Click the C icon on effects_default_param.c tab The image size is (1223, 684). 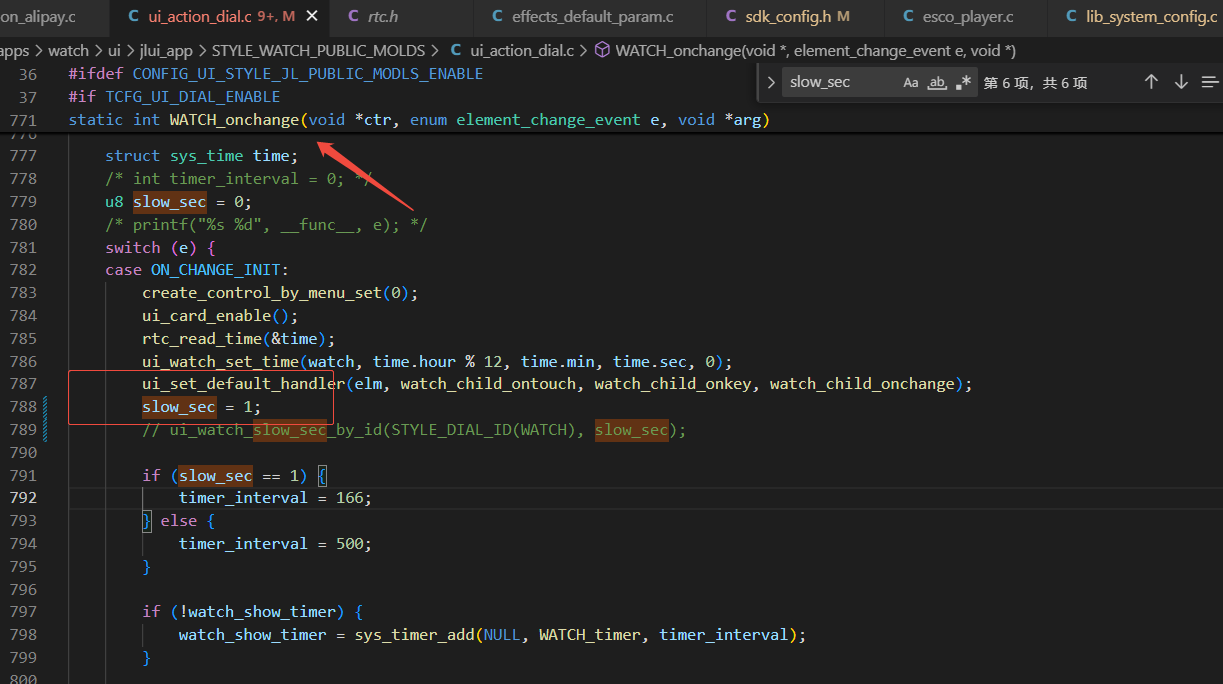pyautogui.click(x=497, y=16)
